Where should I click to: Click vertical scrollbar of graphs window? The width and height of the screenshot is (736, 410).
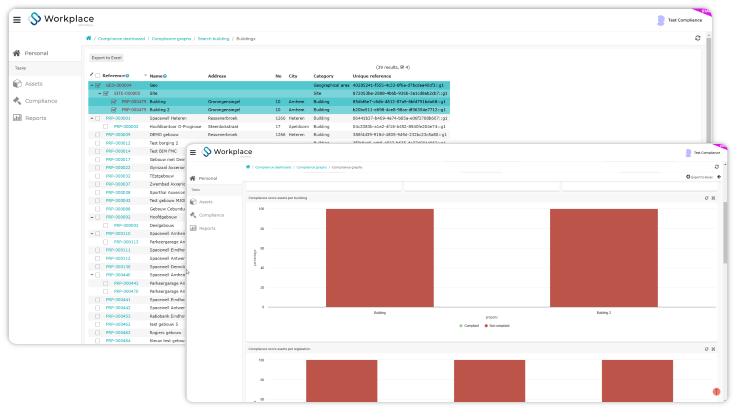pos(724,232)
